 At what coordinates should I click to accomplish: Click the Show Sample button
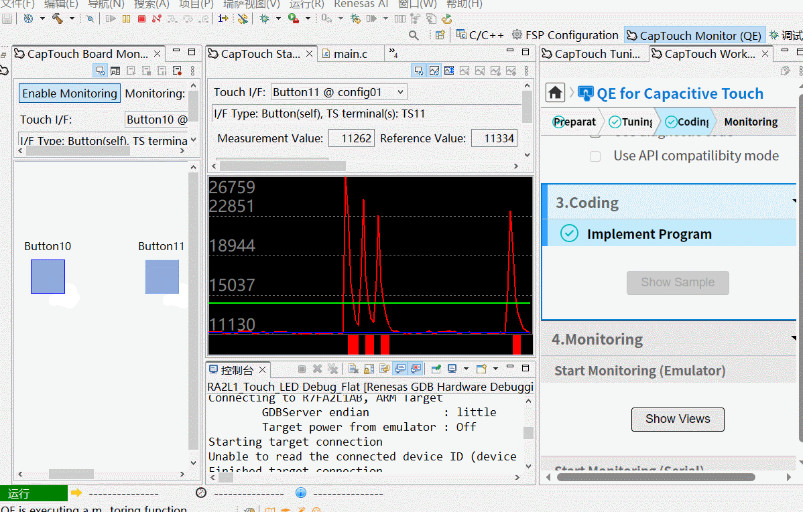tap(678, 283)
